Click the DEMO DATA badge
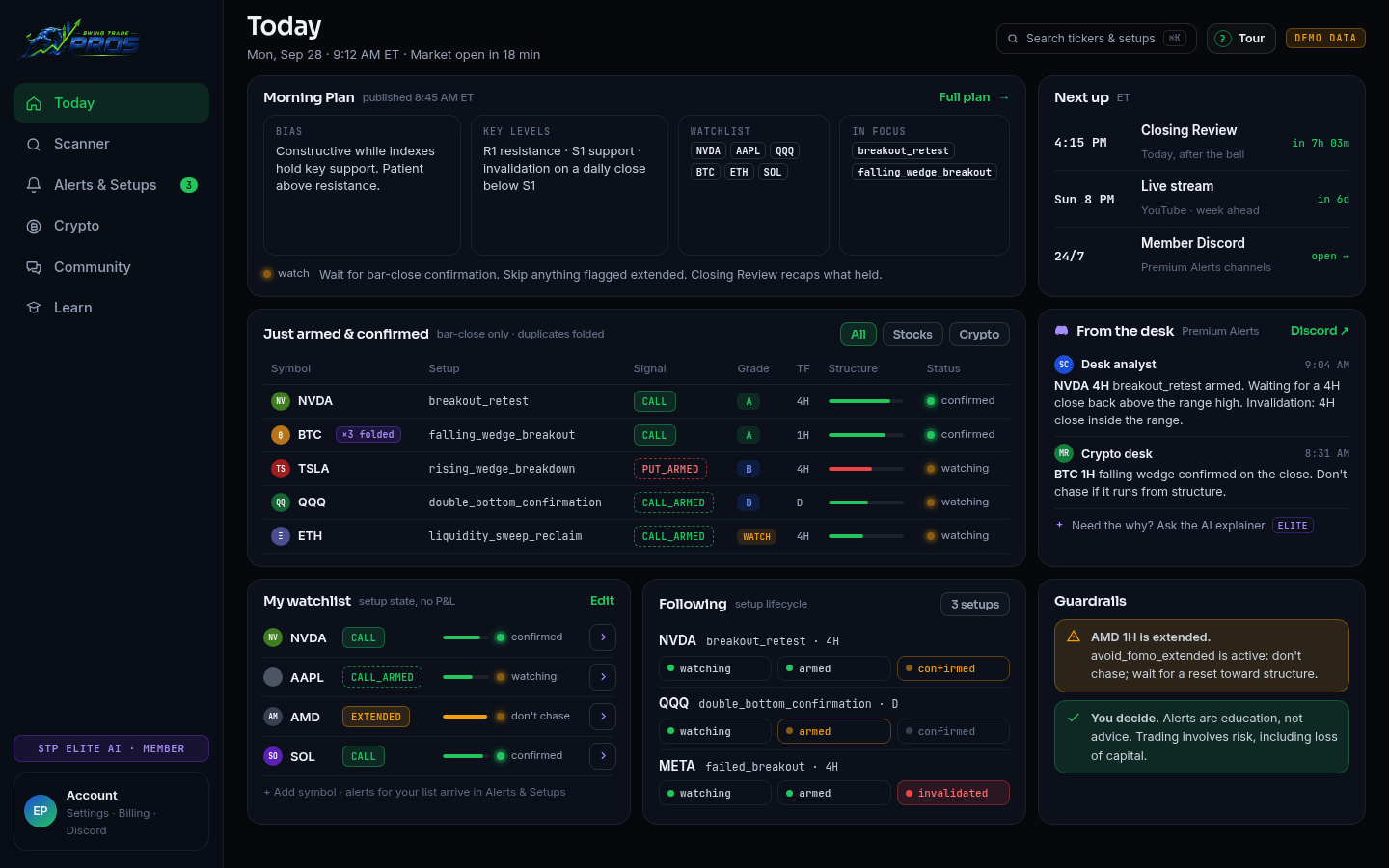 1325,39
